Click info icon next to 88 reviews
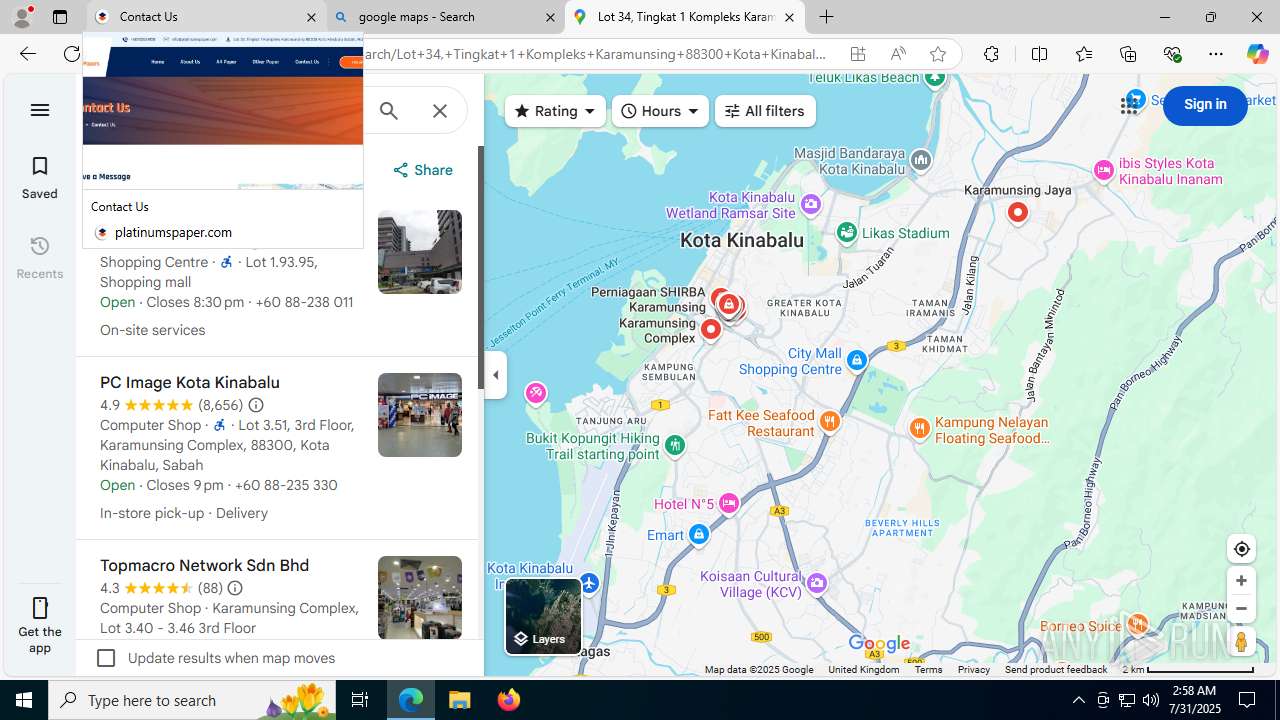Screen dimensions: 1280x720 pyautogui.click(x=235, y=588)
